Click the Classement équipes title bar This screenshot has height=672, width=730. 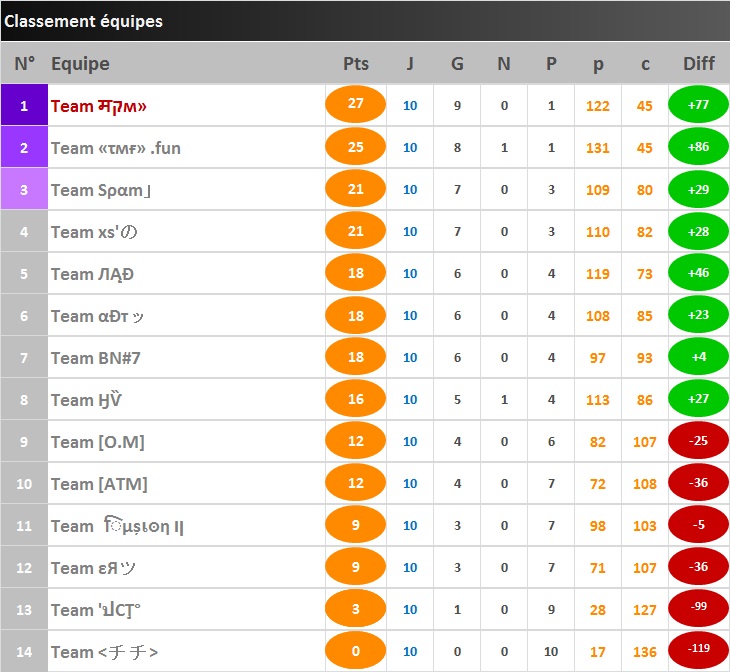(365, 21)
